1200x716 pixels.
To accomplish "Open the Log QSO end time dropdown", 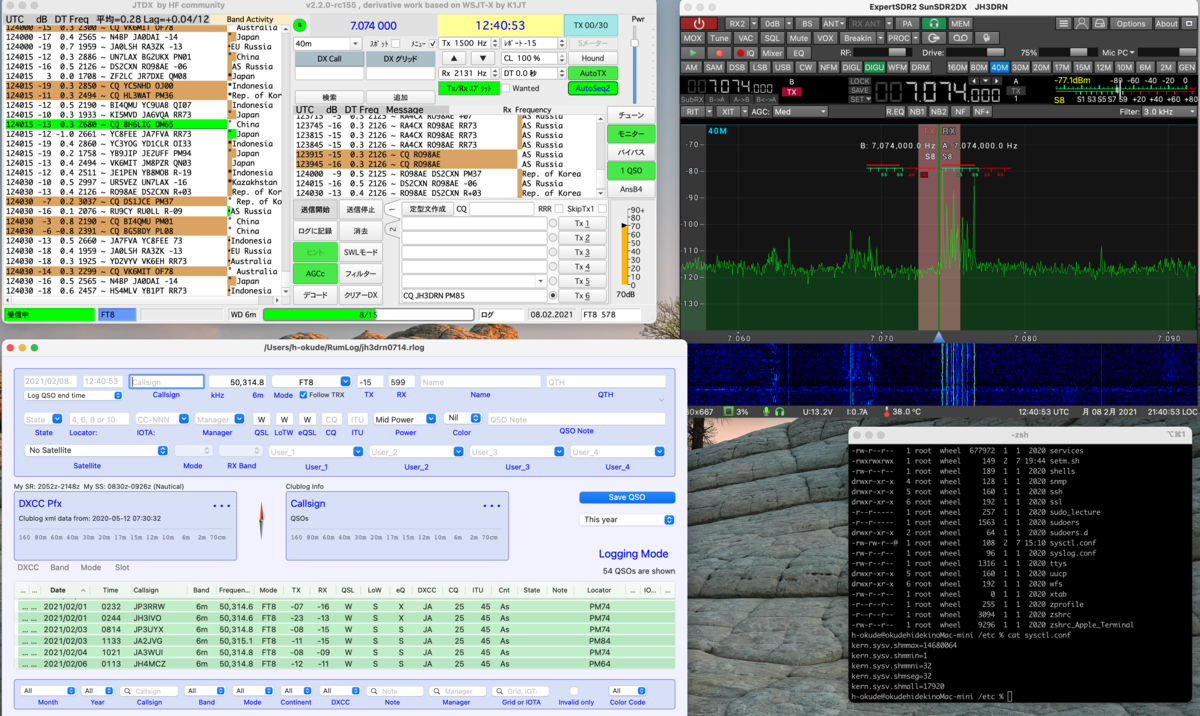I will tap(74, 395).
